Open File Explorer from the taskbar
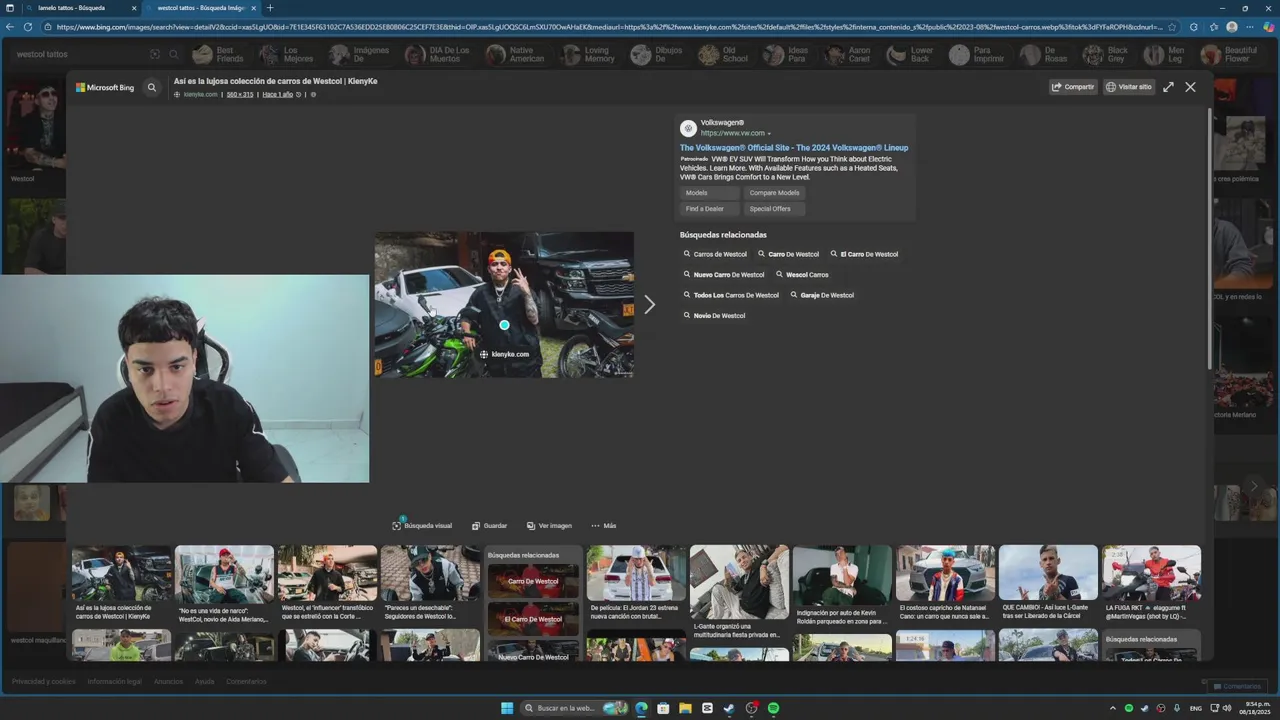 pyautogui.click(x=686, y=708)
